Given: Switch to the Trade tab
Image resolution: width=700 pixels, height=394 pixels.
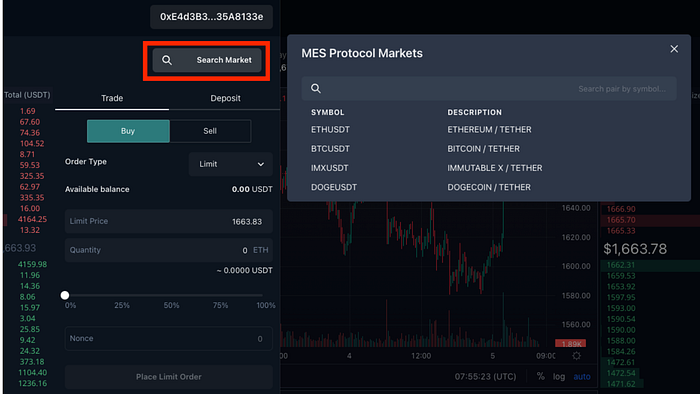Looking at the screenshot, I should coord(112,98).
